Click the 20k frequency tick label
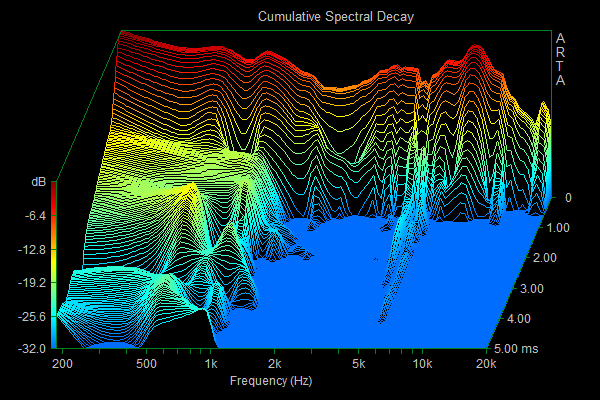This screenshot has width=600, height=400. click(487, 364)
